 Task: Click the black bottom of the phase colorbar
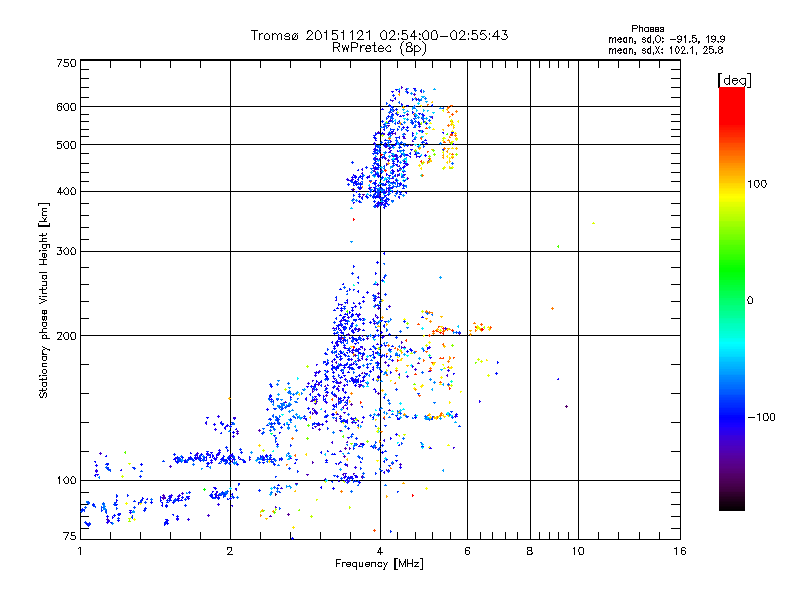click(732, 504)
